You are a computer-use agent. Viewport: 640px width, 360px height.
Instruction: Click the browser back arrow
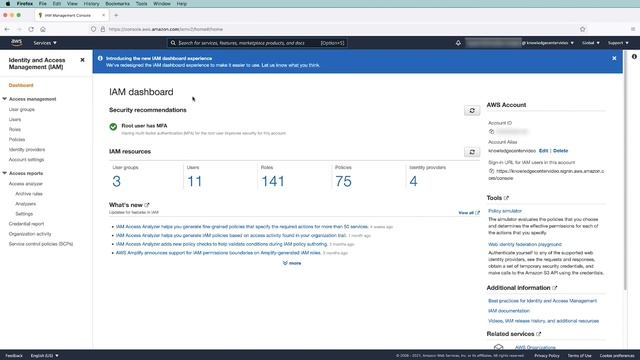tap(7, 29)
